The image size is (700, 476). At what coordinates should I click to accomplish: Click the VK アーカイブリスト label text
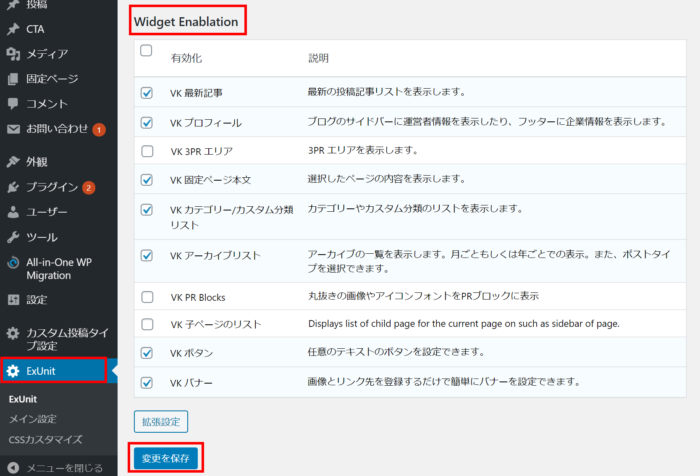coord(215,256)
